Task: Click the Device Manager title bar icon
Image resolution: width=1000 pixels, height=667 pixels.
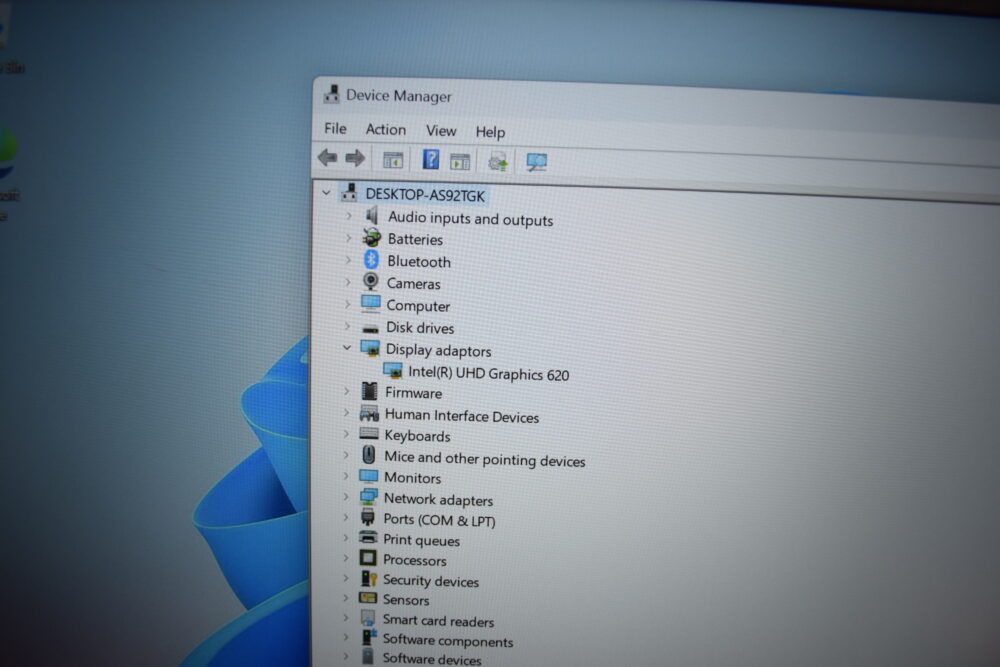Action: [332, 94]
